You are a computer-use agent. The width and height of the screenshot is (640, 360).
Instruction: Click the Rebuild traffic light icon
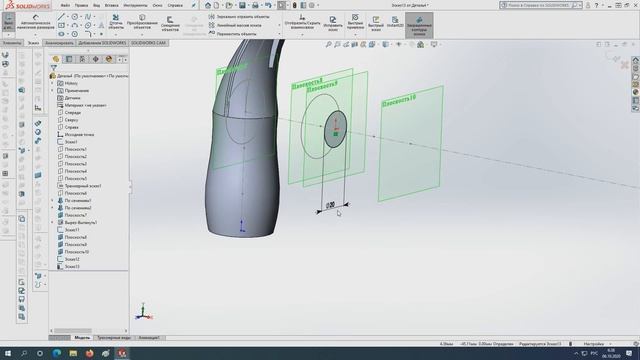point(294,5)
